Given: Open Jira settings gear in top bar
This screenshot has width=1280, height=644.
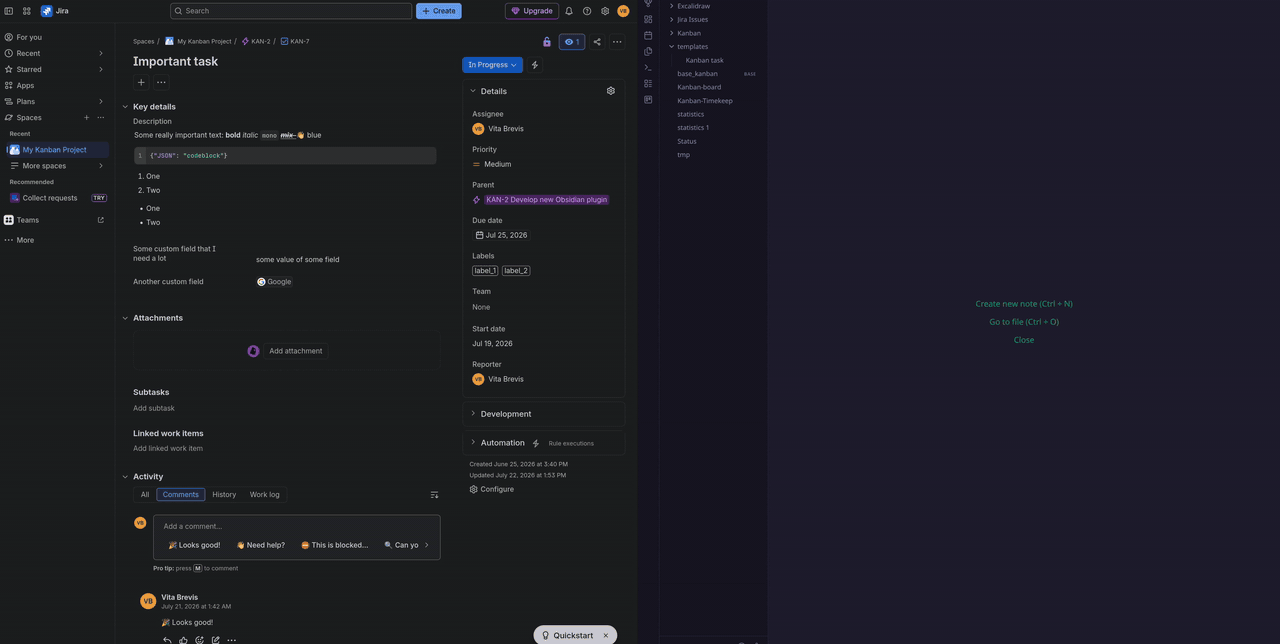Looking at the screenshot, I should 605,11.
